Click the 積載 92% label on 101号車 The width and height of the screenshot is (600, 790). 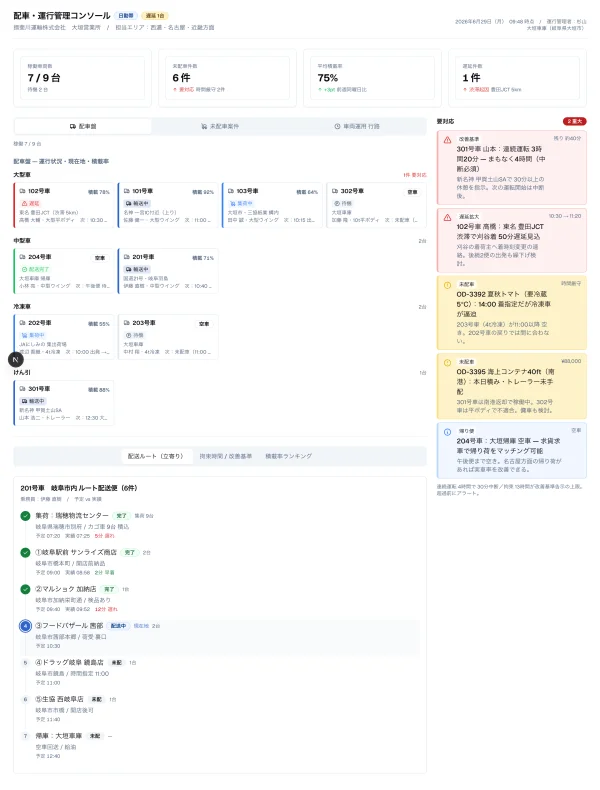[203, 192]
